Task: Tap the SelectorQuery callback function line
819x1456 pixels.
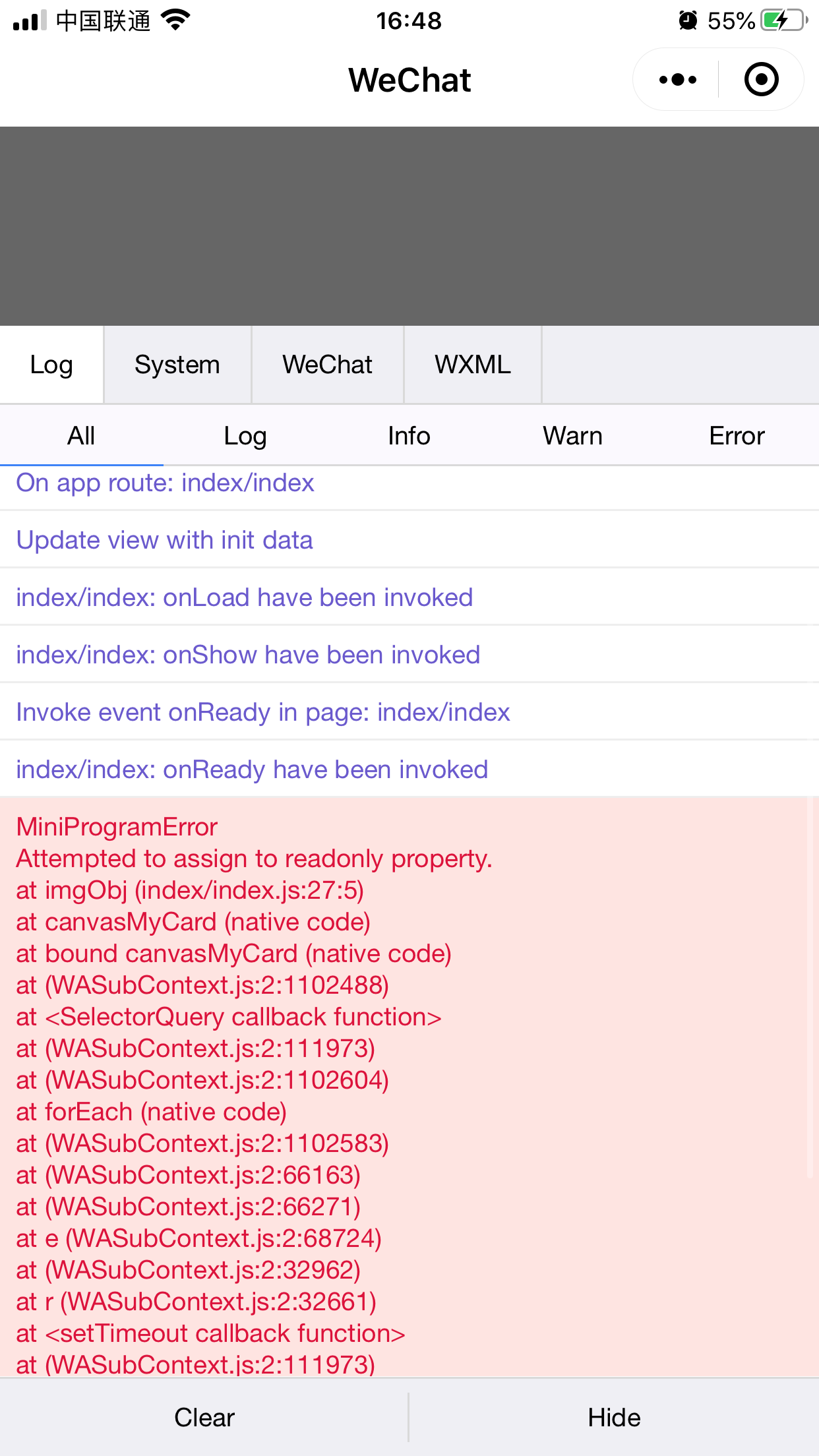Action: 229,1017
